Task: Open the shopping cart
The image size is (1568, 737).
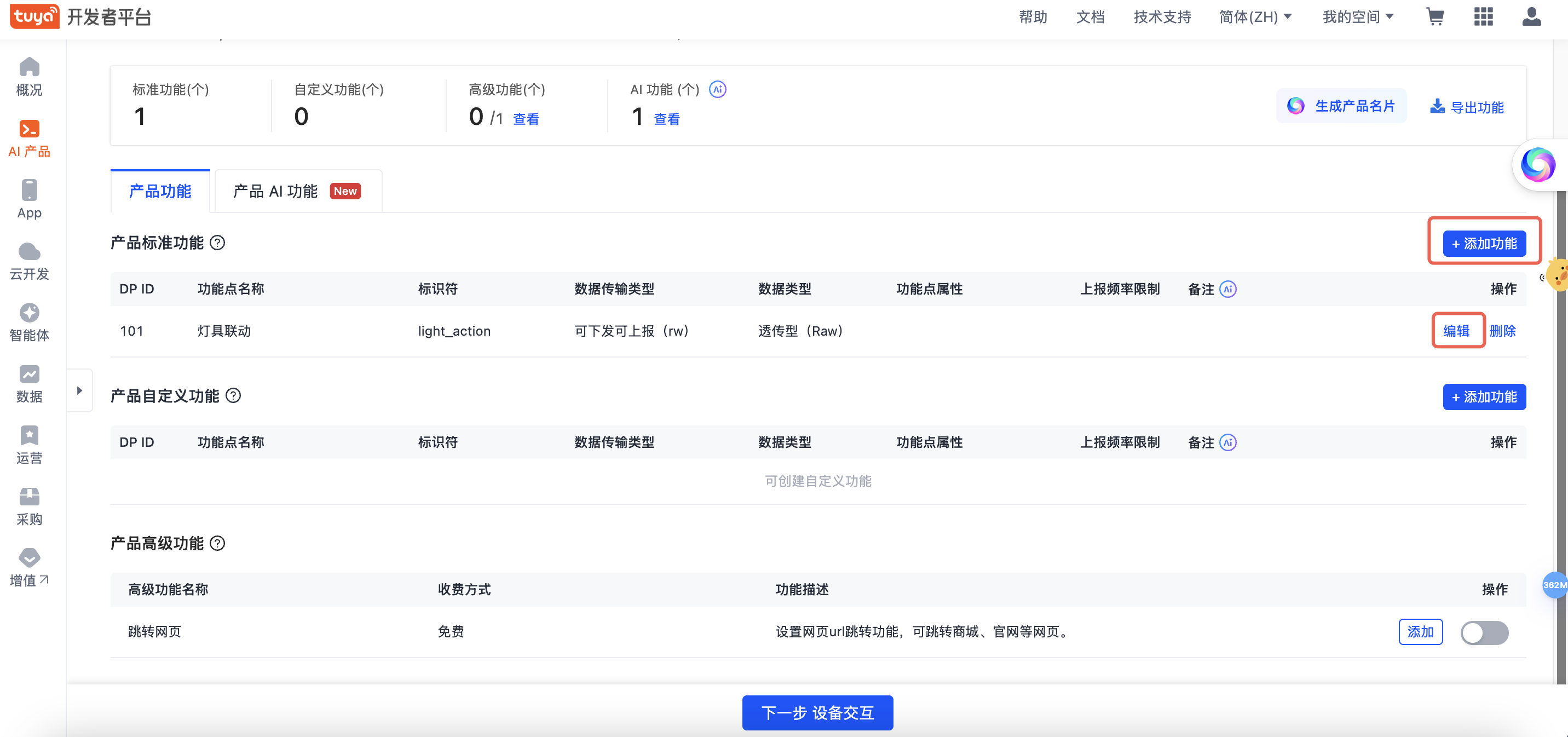Action: (1435, 16)
